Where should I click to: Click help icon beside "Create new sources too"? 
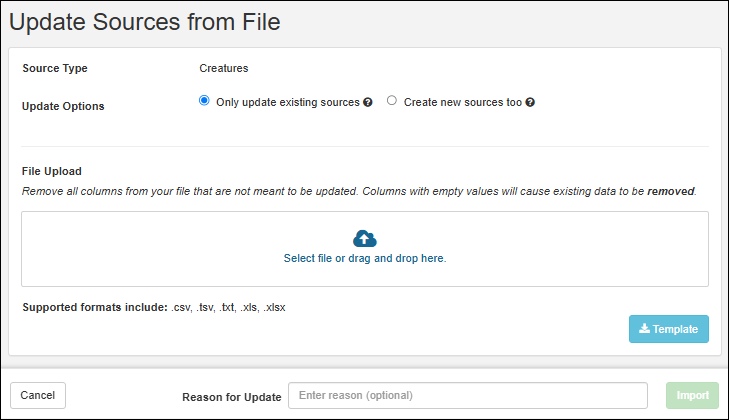point(530,102)
